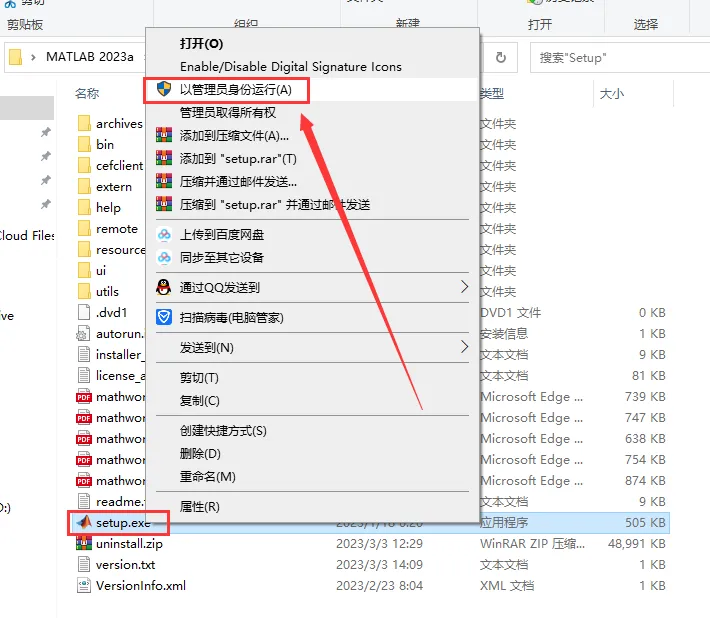Click Baidu cloud icon beside 上传到百度网盘
The image size is (710, 618).
pyautogui.click(x=164, y=234)
